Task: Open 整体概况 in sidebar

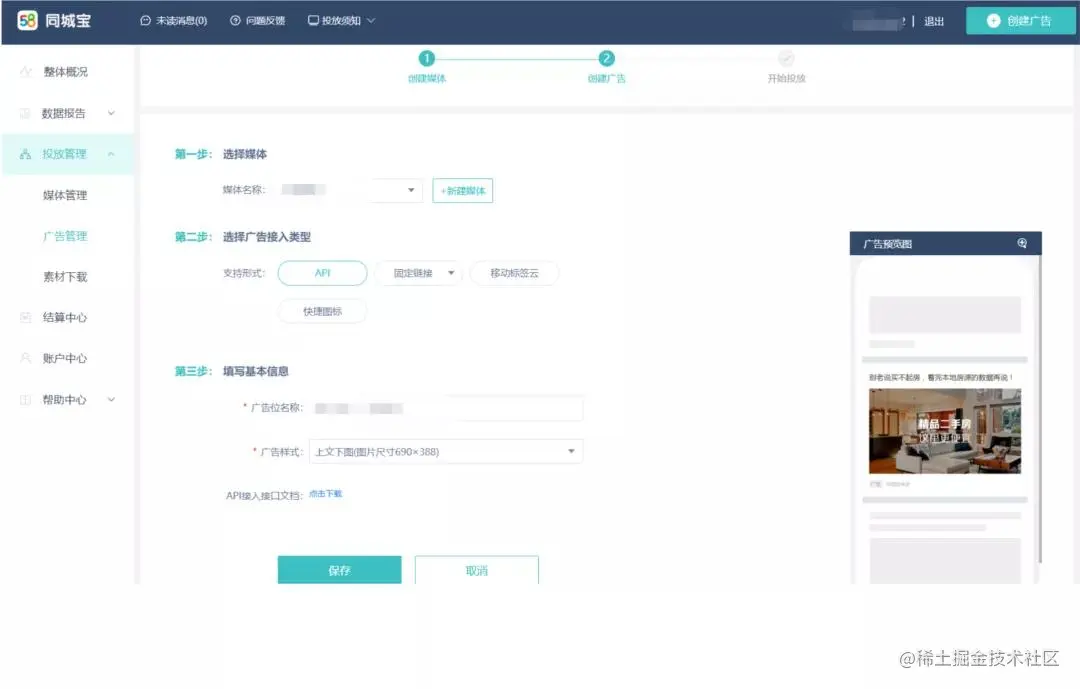Action: [66, 72]
